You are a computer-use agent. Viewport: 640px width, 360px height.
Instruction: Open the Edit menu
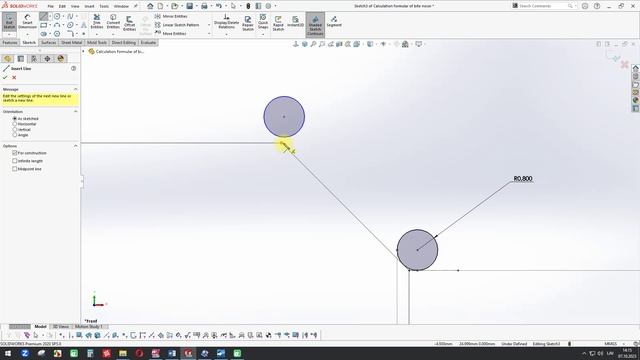(x=62, y=6)
